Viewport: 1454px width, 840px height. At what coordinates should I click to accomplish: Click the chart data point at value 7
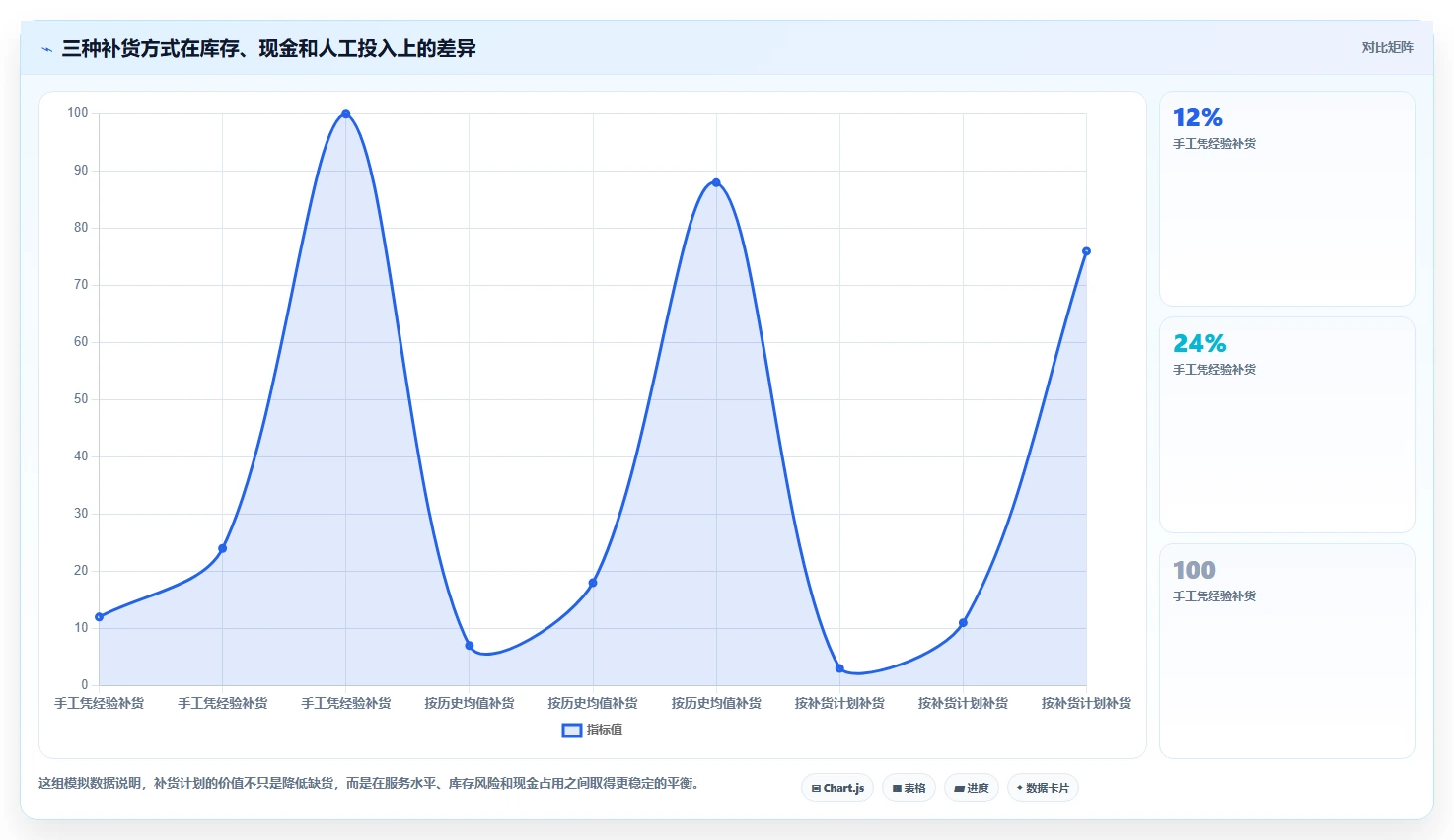470,646
